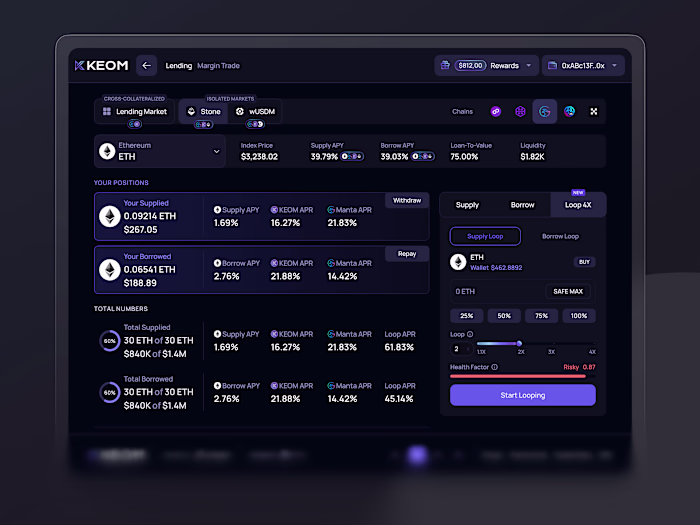Click the wallet icon next to 0xABc13F..0x
The width and height of the screenshot is (700, 525).
click(x=552, y=66)
